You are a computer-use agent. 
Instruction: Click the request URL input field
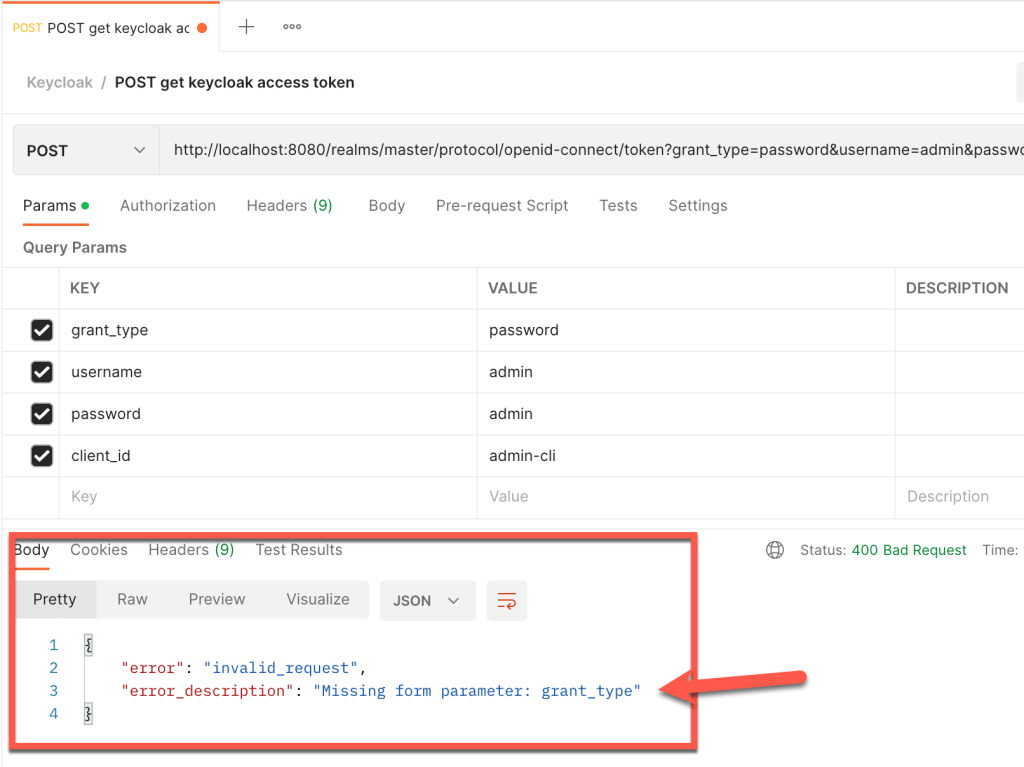point(590,150)
